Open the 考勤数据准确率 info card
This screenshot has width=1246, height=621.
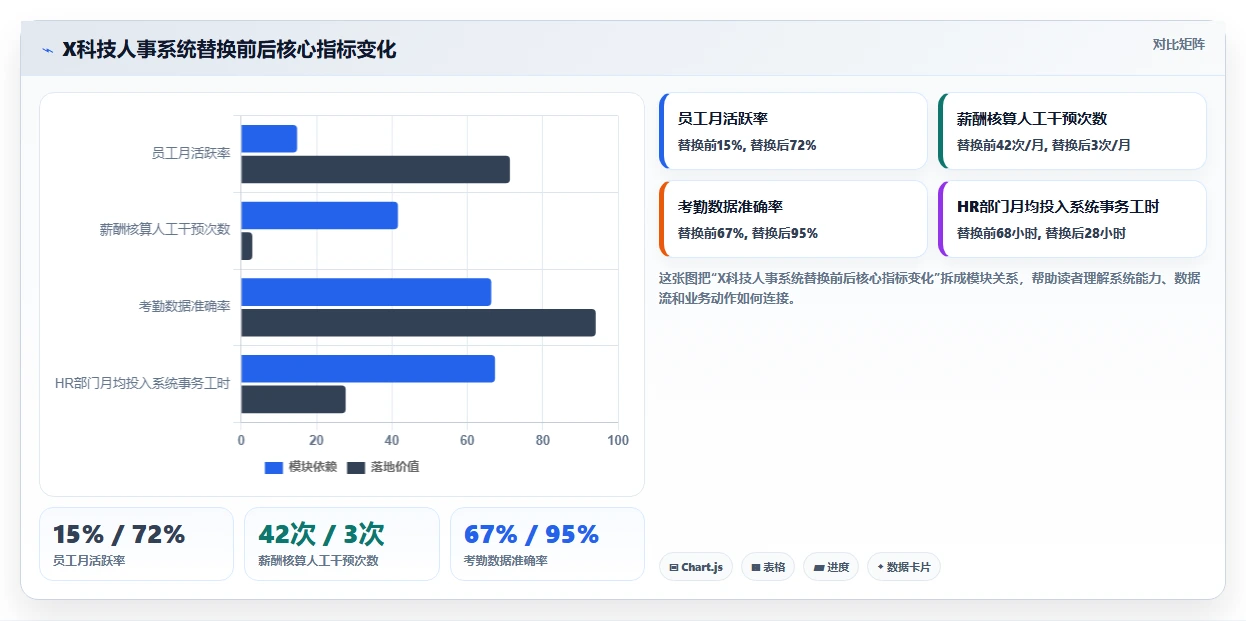(793, 219)
